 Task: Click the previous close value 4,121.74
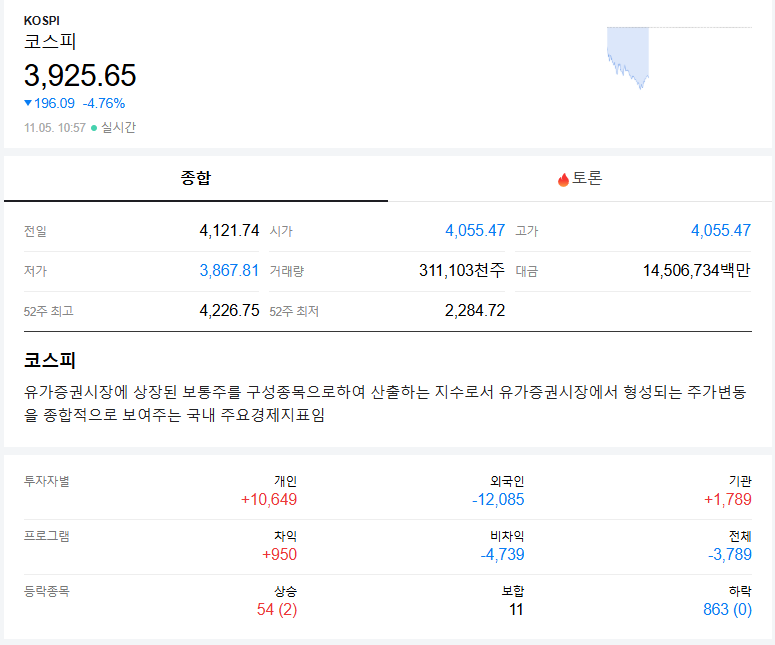tap(229, 230)
